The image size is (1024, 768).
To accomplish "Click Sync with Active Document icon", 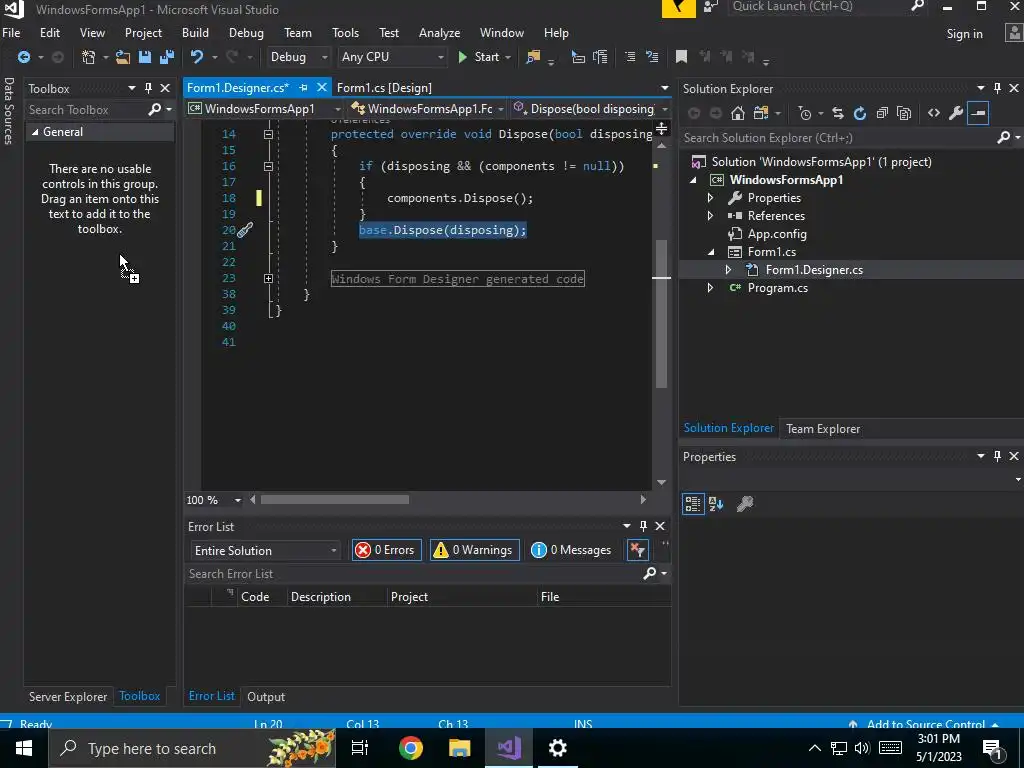I will (838, 114).
